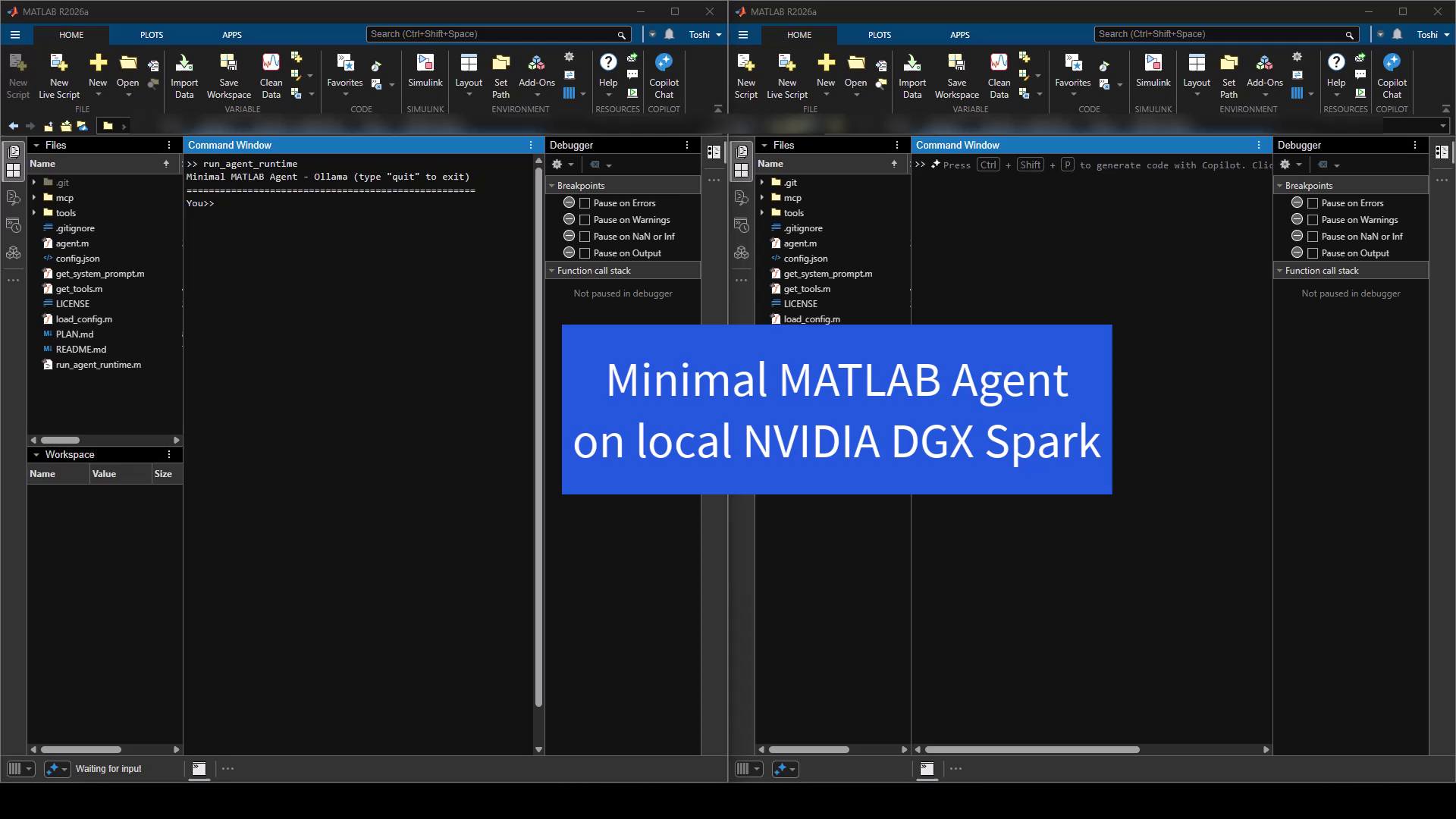1456x819 pixels.
Task: Open Add-Ons icon in right MATLAB window
Action: pyautogui.click(x=1264, y=62)
